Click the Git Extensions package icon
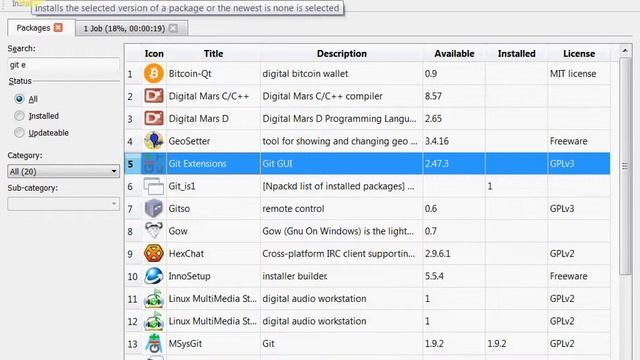The image size is (640, 360). (153, 163)
